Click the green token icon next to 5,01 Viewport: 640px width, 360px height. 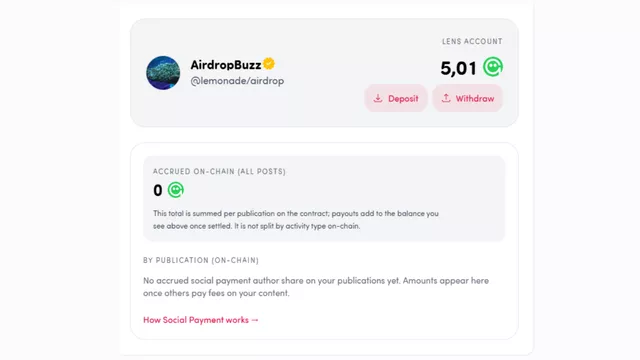click(493, 67)
